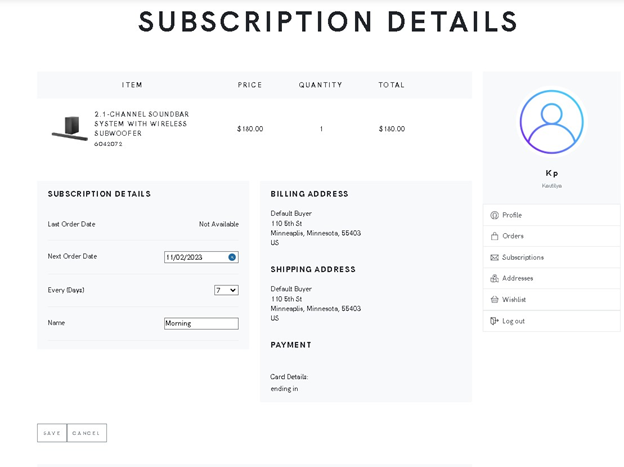Clear the Next Order Date field icon
This screenshot has height=467, width=624.
click(x=232, y=257)
